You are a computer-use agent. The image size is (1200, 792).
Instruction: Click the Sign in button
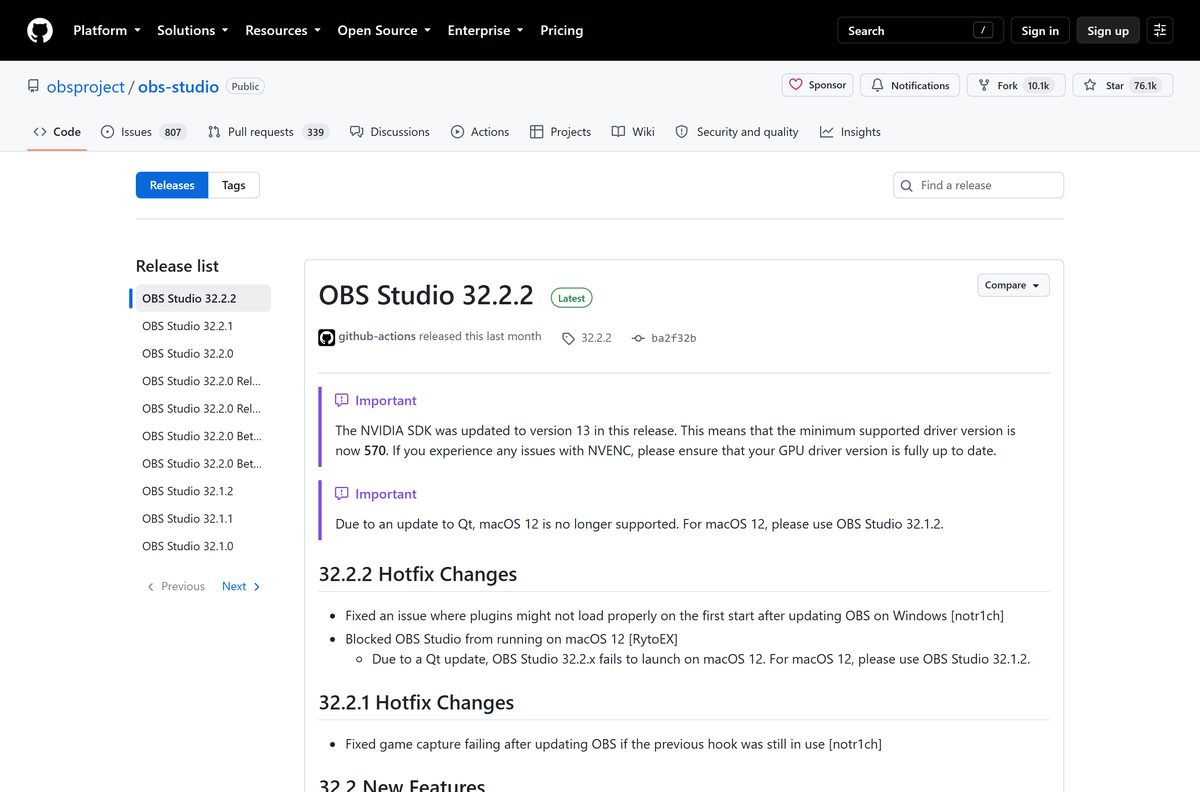tap(1040, 30)
